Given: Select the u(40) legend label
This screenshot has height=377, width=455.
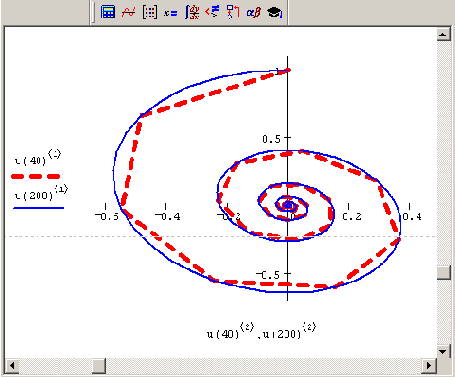Looking at the screenshot, I should [38, 158].
